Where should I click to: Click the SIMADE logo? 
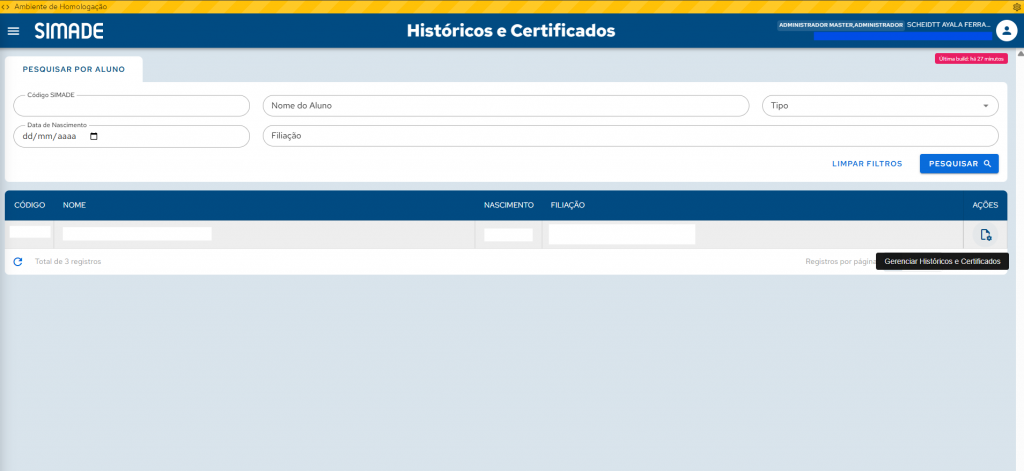[69, 31]
